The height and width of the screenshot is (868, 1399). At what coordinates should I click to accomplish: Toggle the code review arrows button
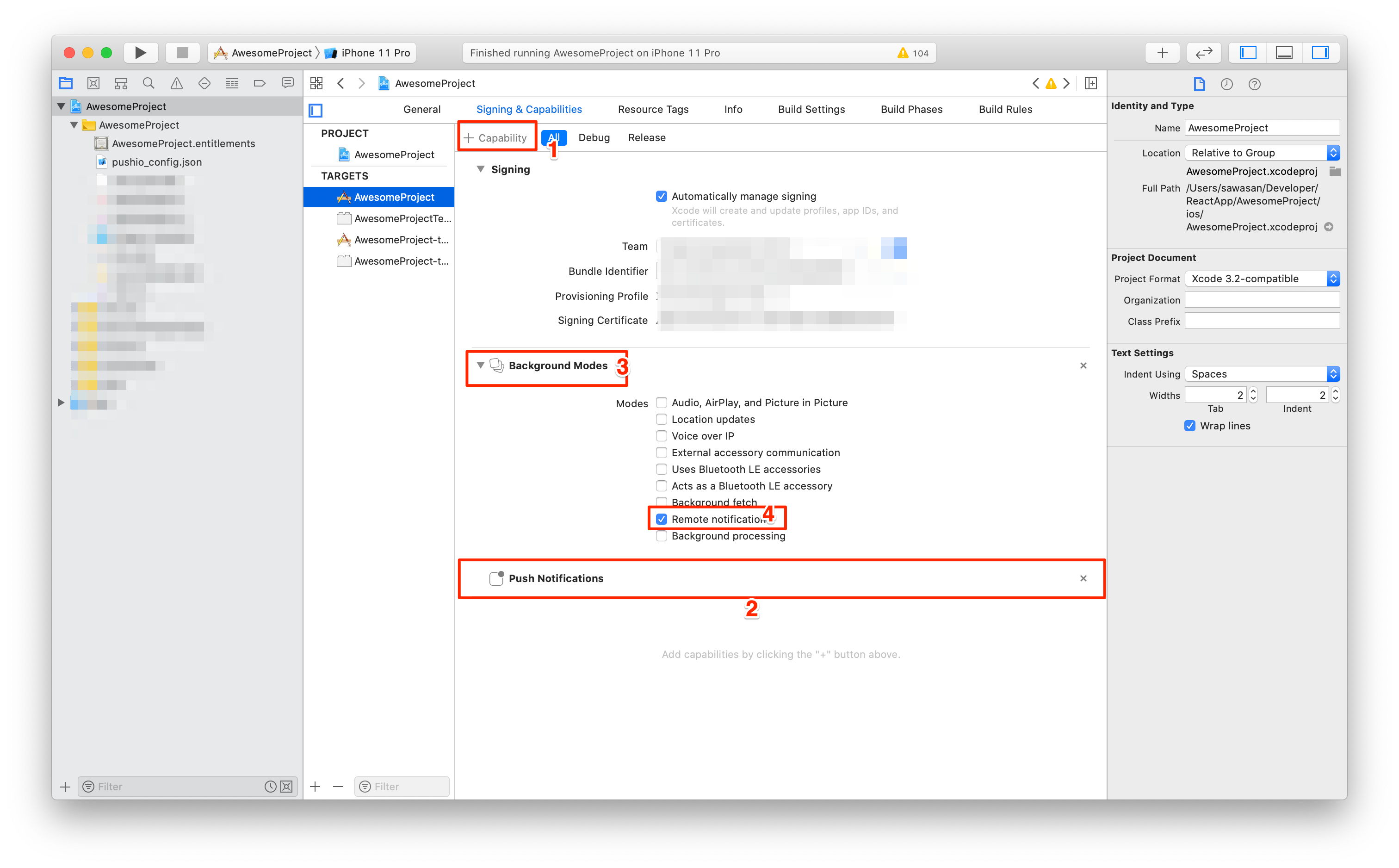click(1203, 53)
